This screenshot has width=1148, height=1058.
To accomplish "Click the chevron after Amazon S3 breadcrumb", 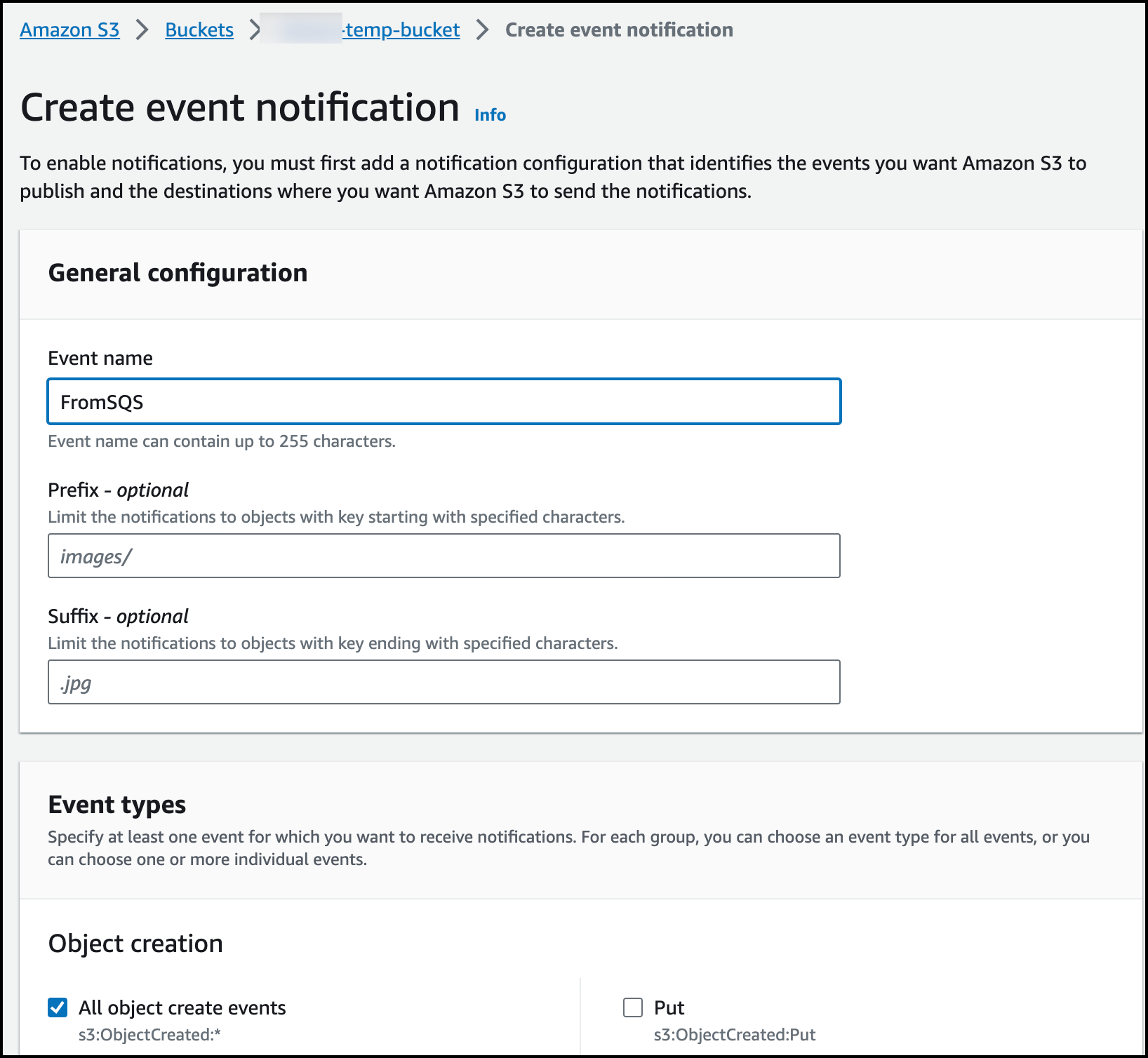I will pyautogui.click(x=142, y=30).
